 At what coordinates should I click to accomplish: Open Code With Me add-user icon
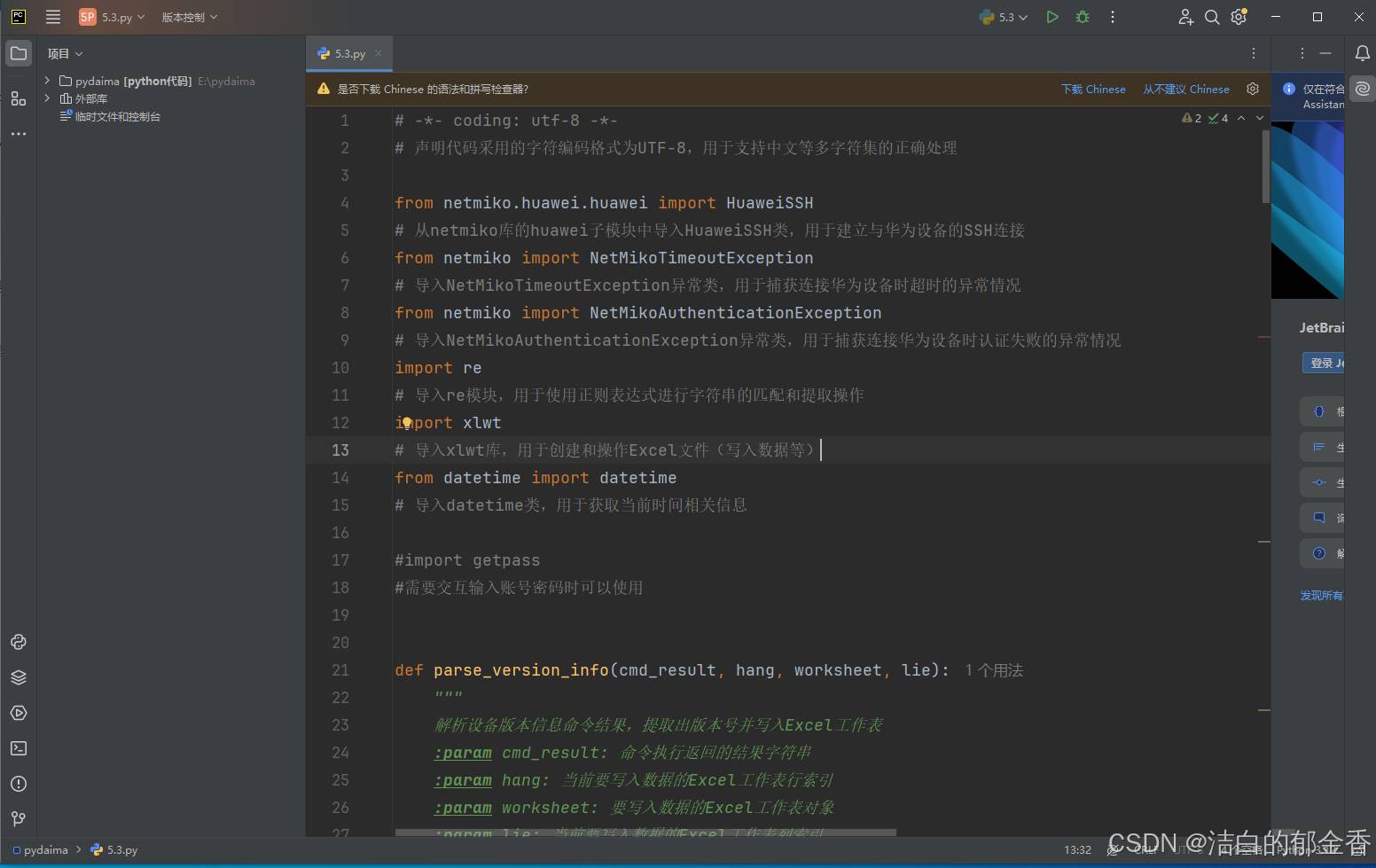pos(1185,17)
